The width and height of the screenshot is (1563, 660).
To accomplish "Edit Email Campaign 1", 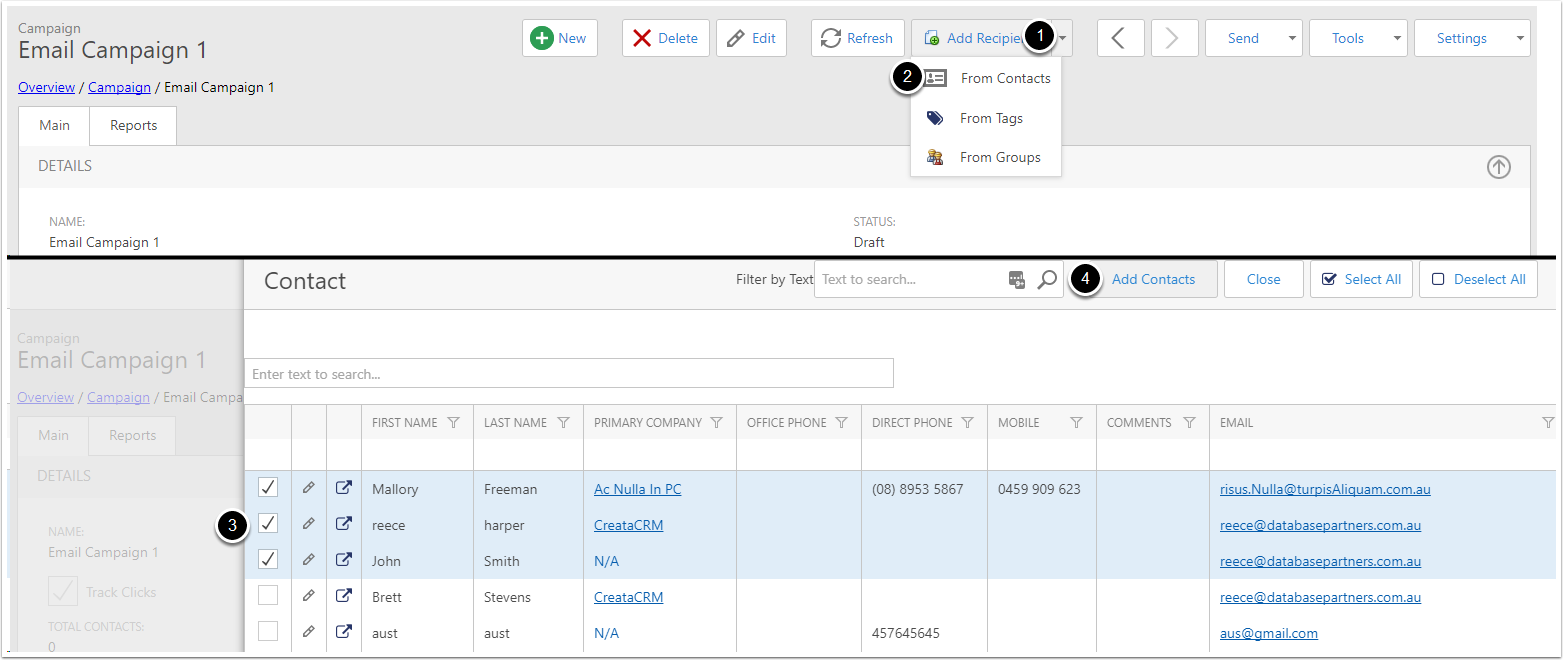I will (x=751, y=38).
